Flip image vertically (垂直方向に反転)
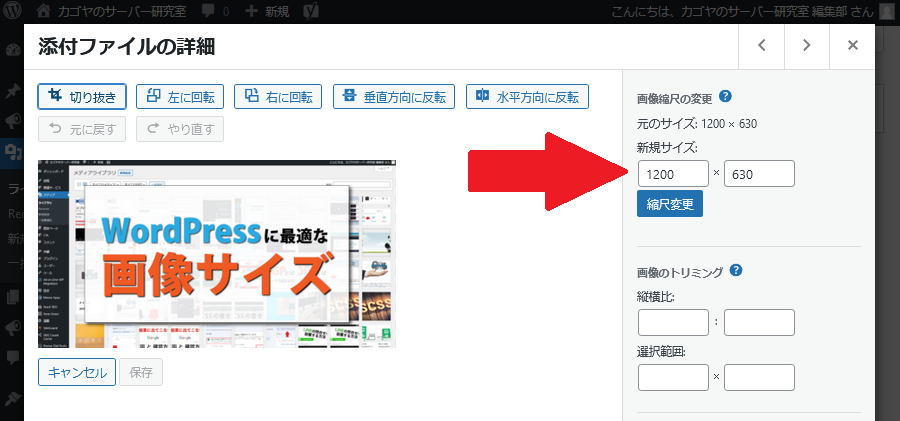 coord(394,97)
